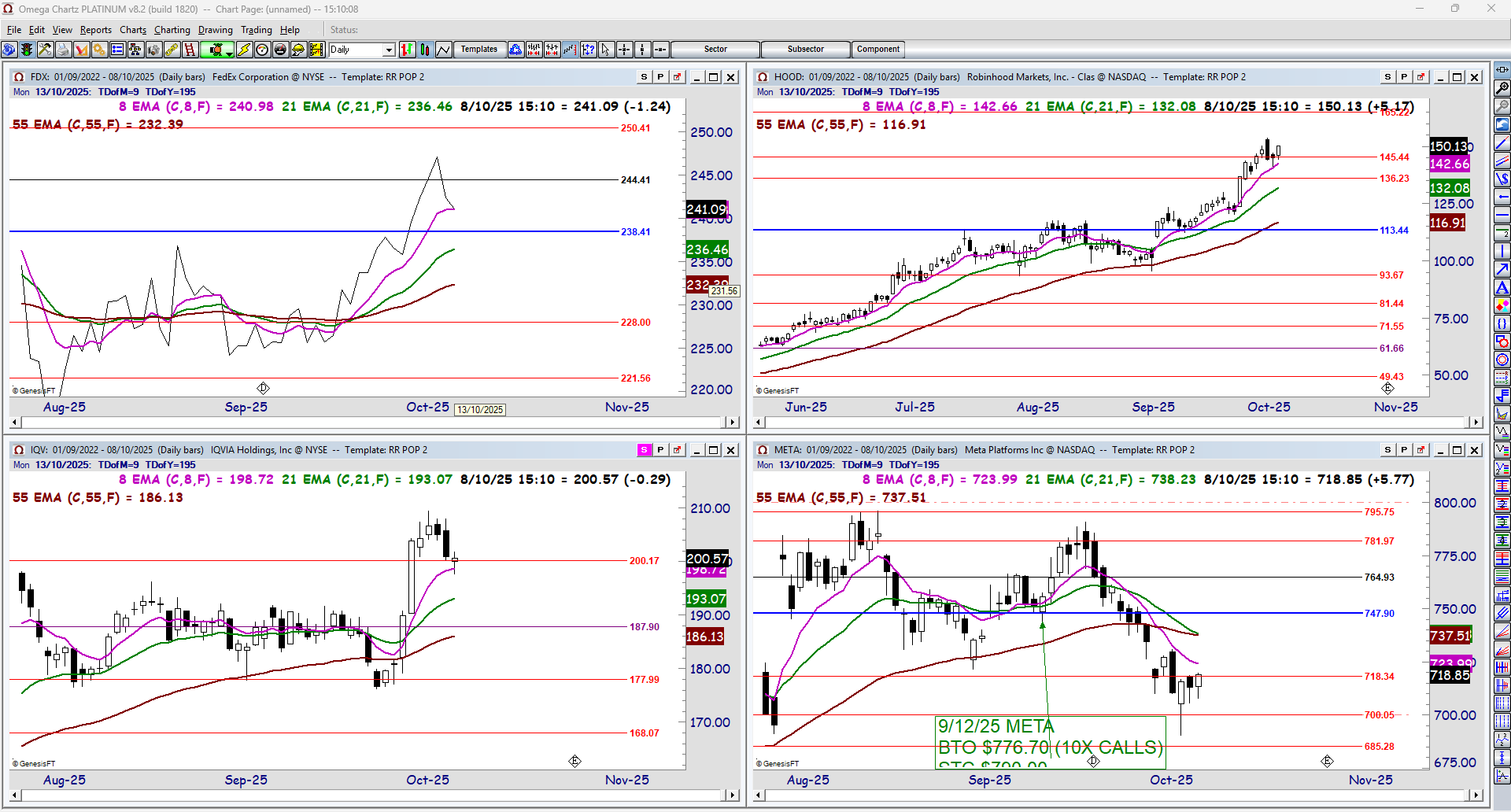This screenshot has height=812, width=1511.
Task: Click the 9/12/25 META trade annotation box
Action: tap(1050, 741)
